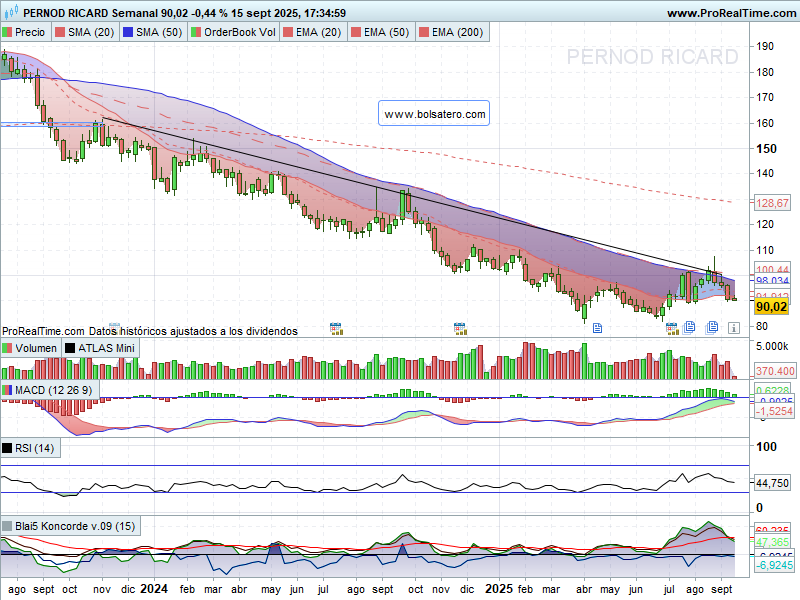
Task: Click the 2025 year label on time axis
Action: coord(499,589)
